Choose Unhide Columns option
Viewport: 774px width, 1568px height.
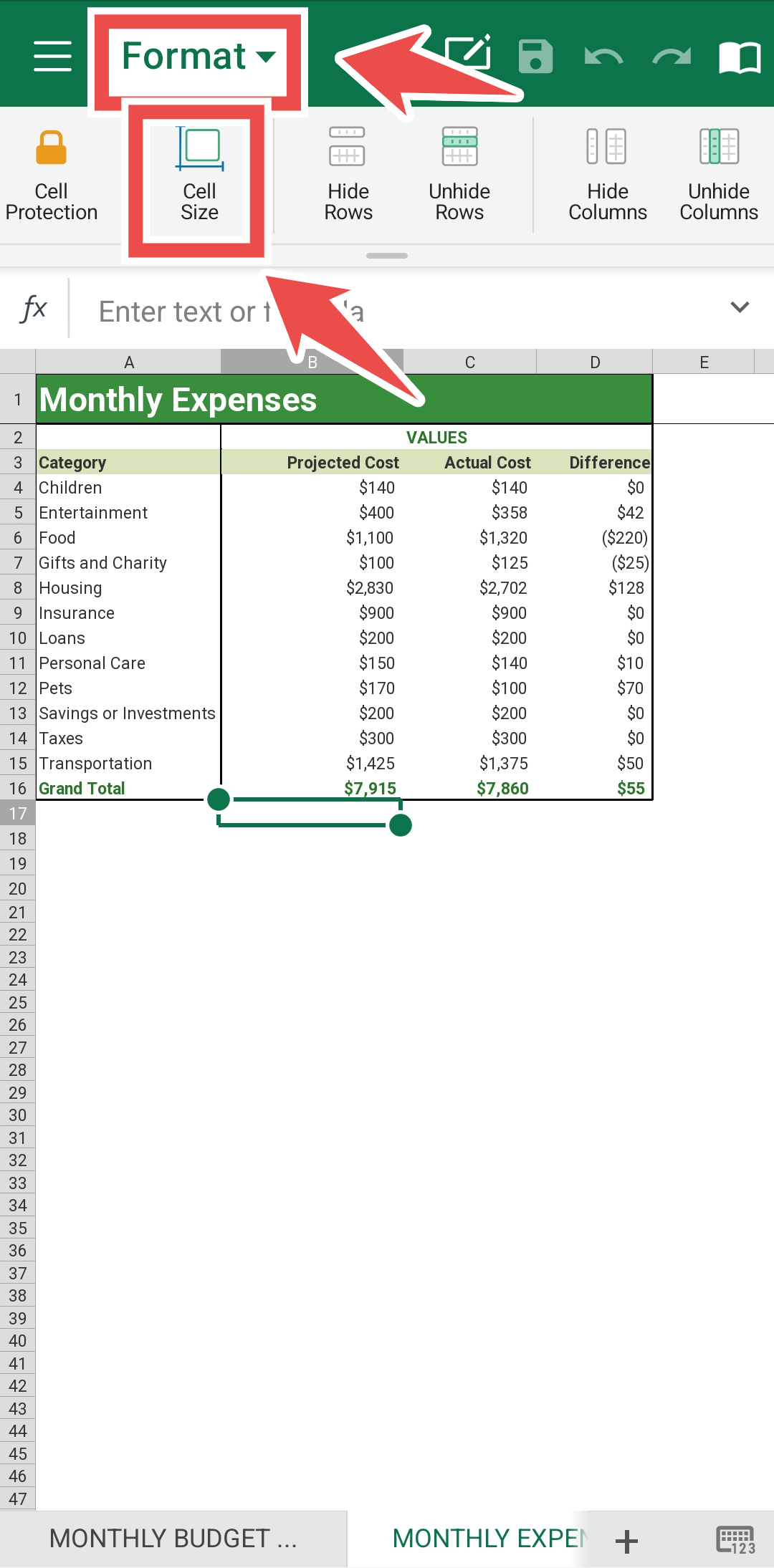tap(719, 176)
